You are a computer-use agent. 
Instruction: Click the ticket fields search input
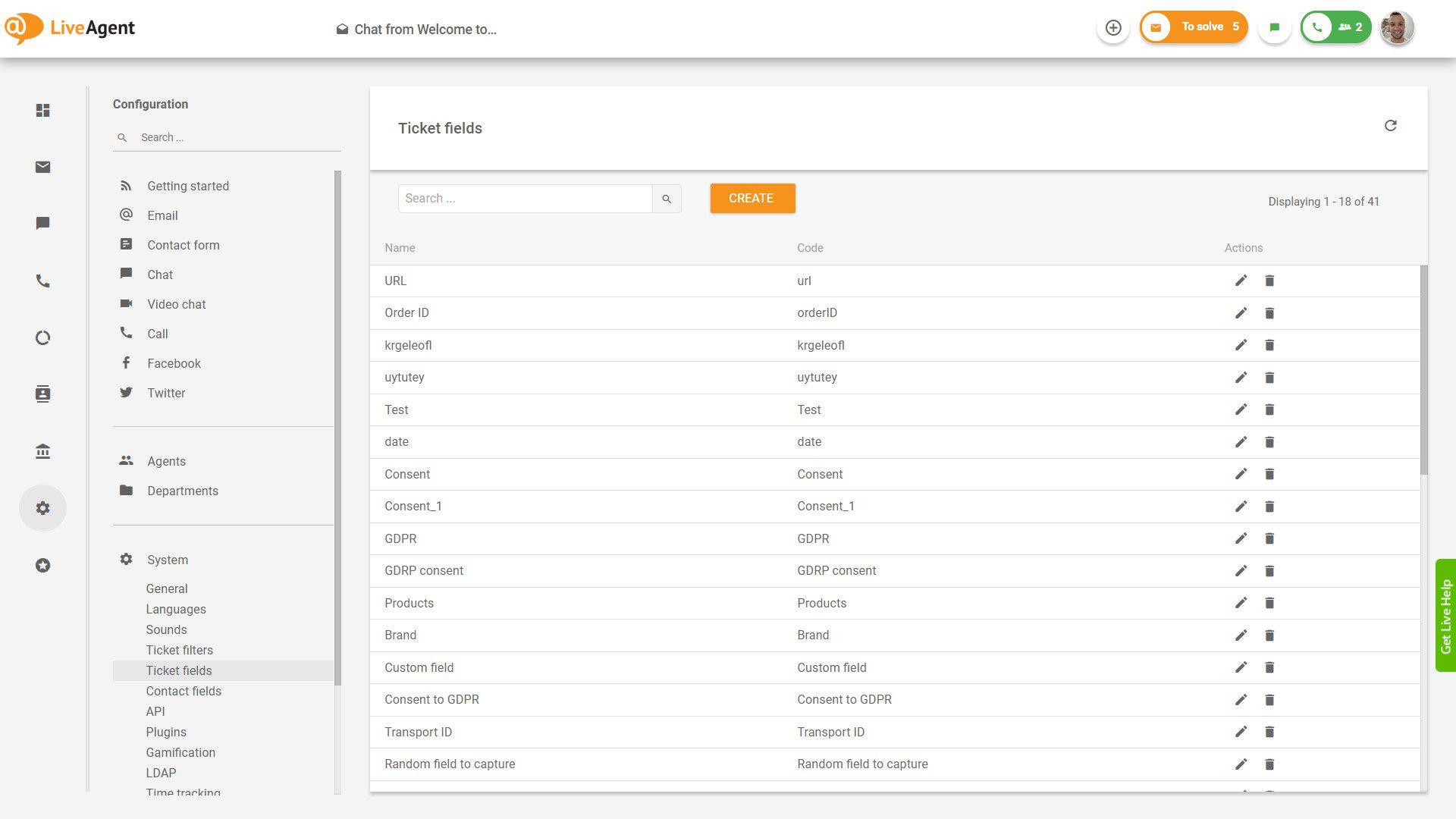coord(524,199)
